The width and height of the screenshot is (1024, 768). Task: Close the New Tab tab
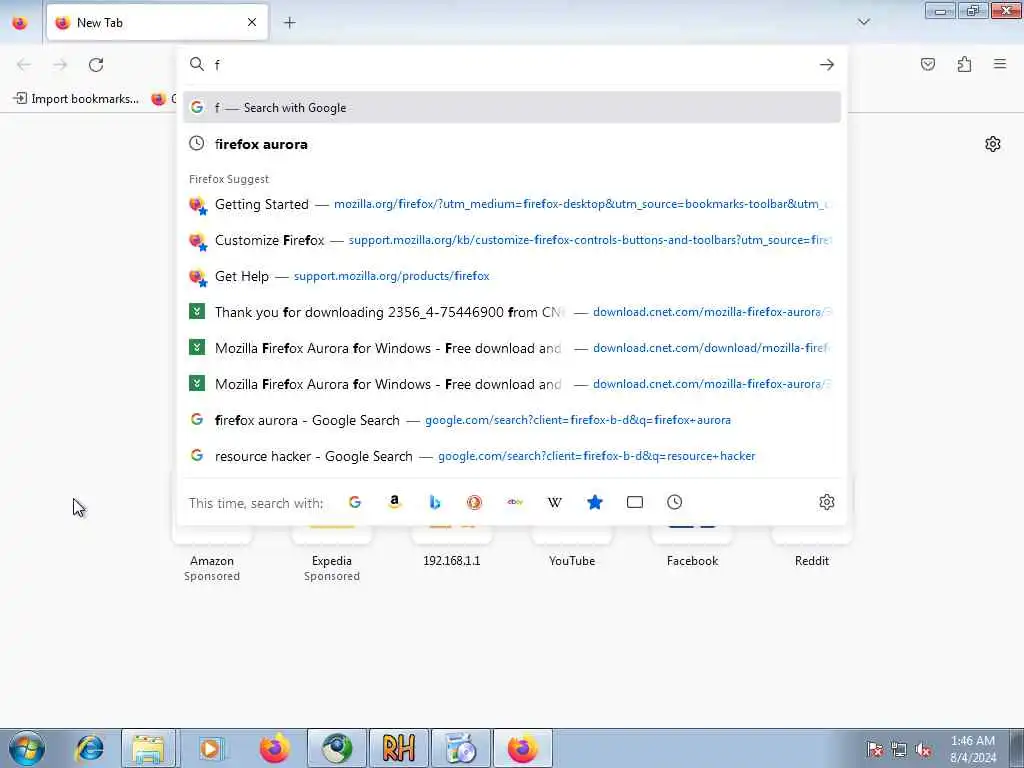click(x=252, y=23)
